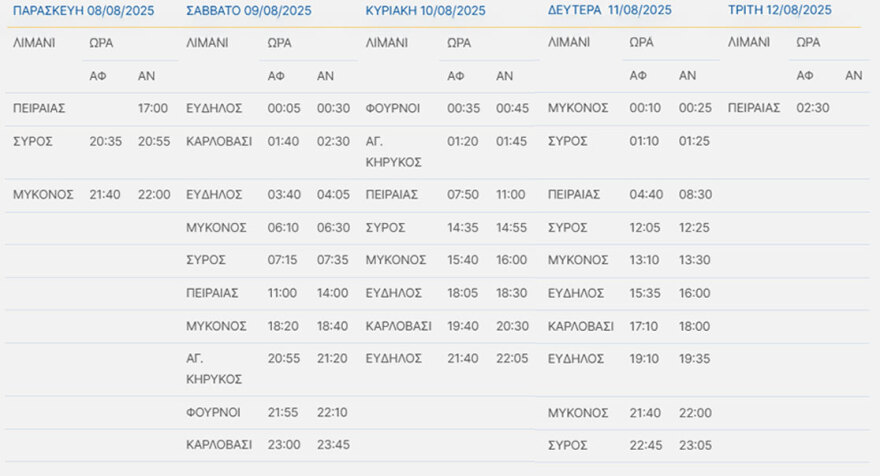Click the 07:50 ΠΕΙΡΑΙΑΣ time on ΚΥΡΙΑΚΗ
880x476 pixels.
(462, 195)
